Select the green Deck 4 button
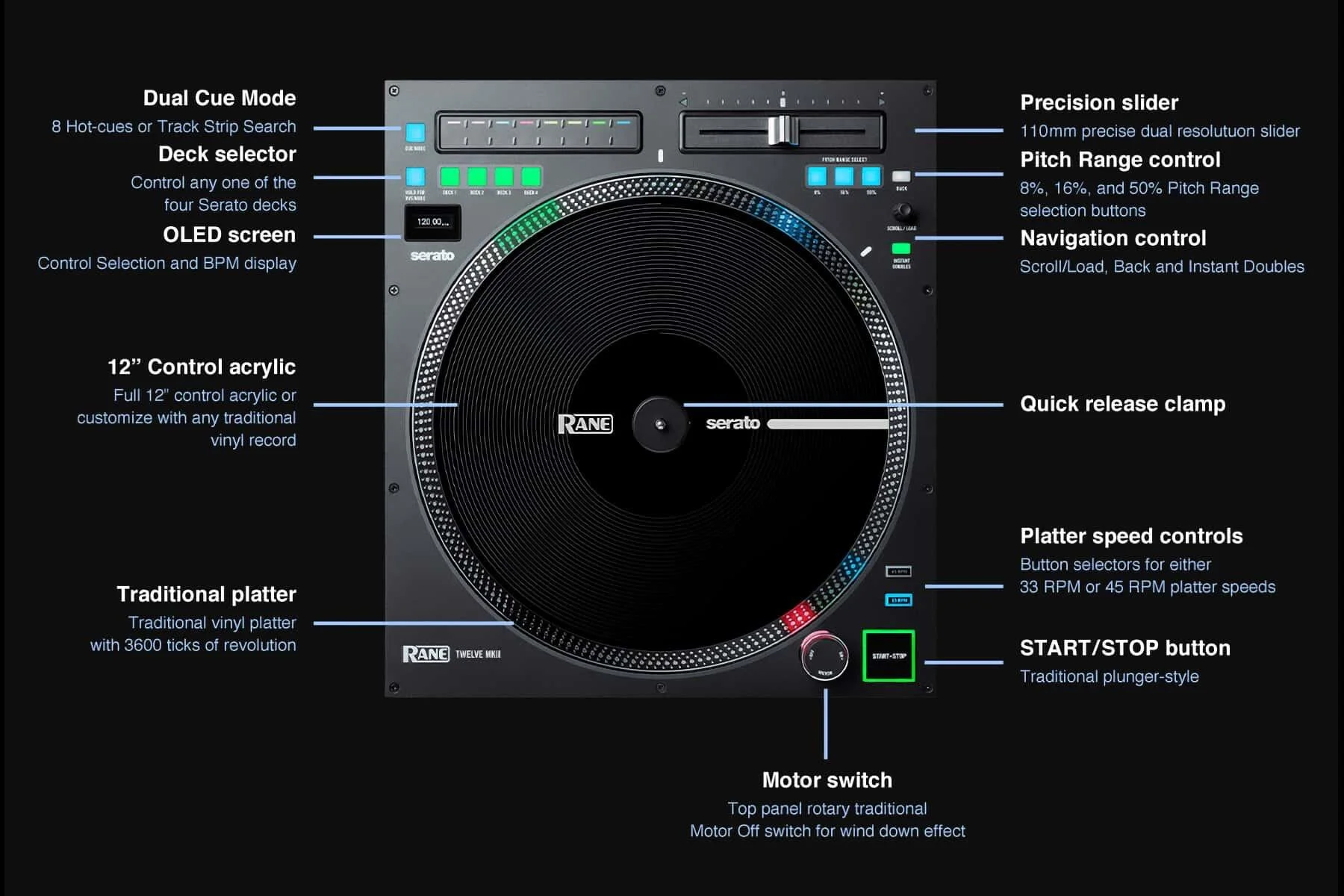The height and width of the screenshot is (896, 1344). 531,177
